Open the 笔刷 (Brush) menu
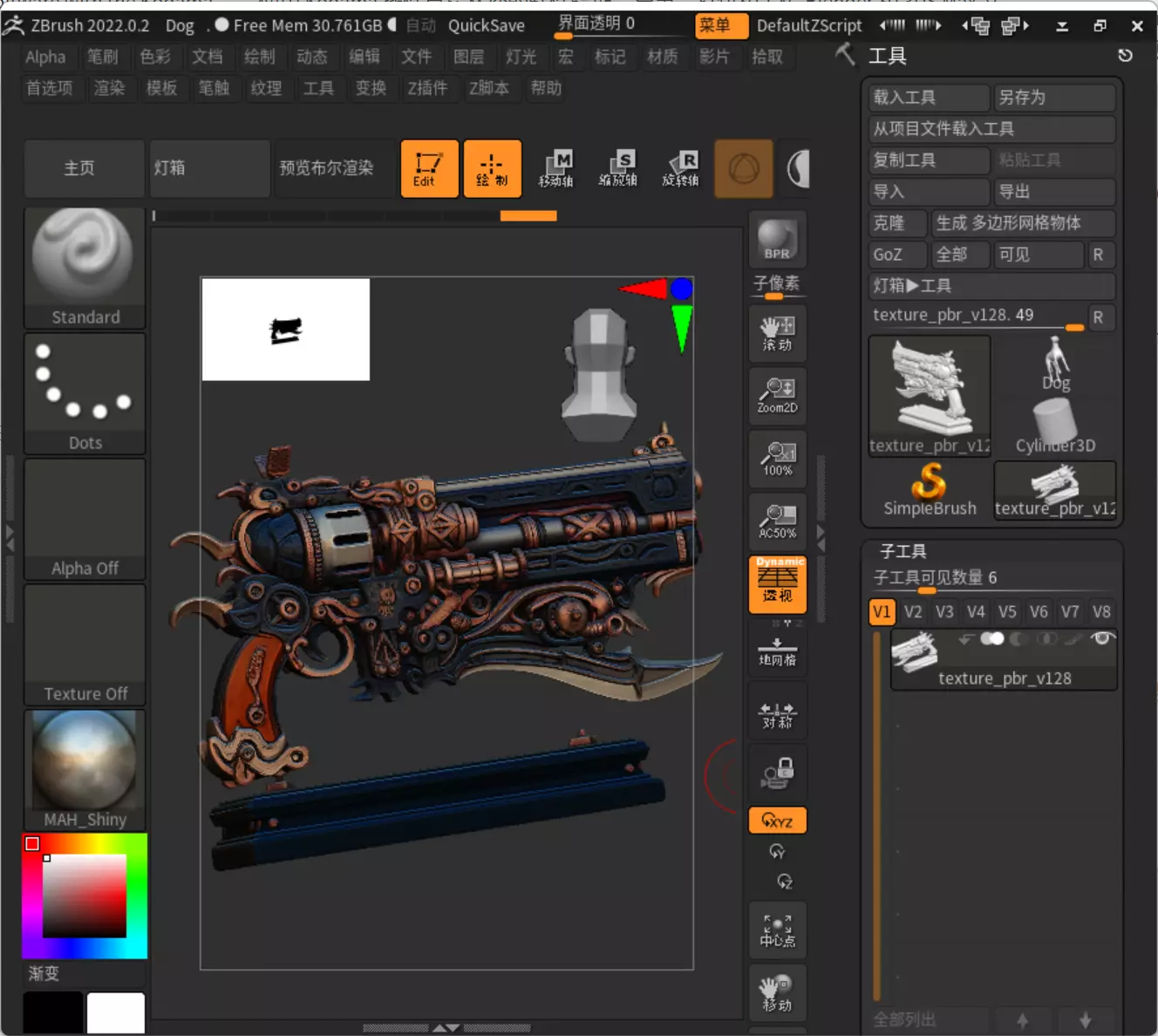1158x1036 pixels. coord(103,58)
